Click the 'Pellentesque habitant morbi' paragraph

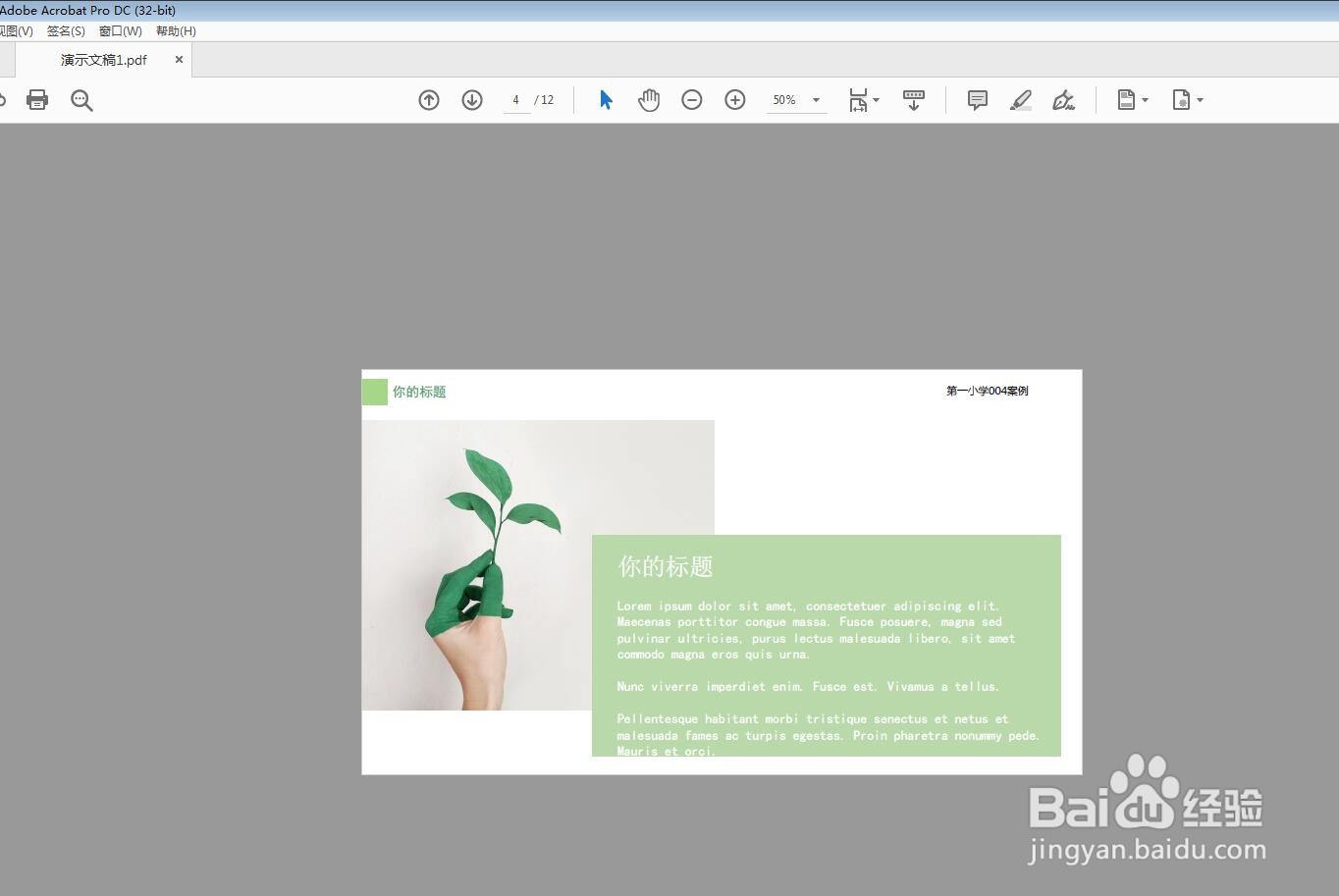(828, 735)
